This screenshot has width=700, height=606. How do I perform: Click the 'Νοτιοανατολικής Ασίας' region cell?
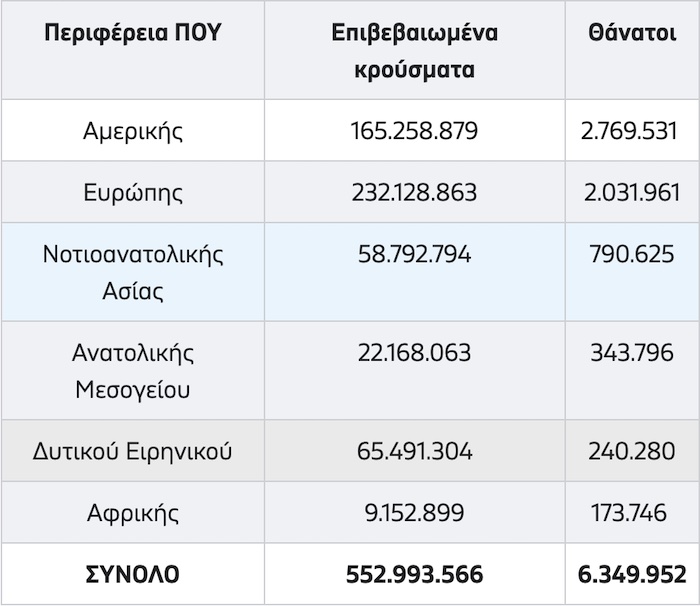(x=133, y=272)
